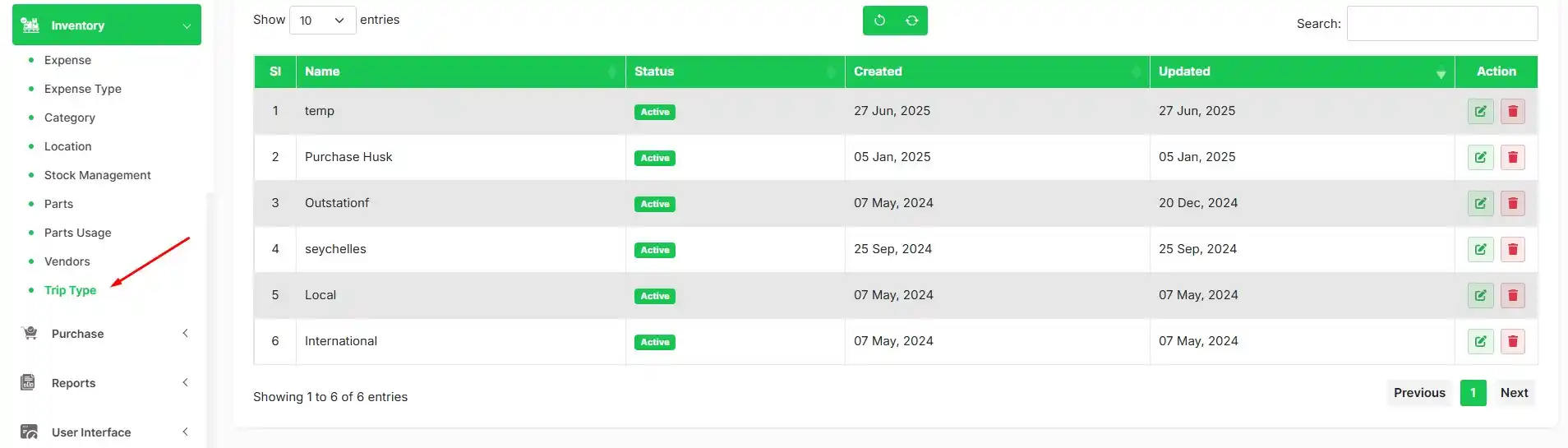Click the two-arrow sync refresh icon

pos(911,21)
